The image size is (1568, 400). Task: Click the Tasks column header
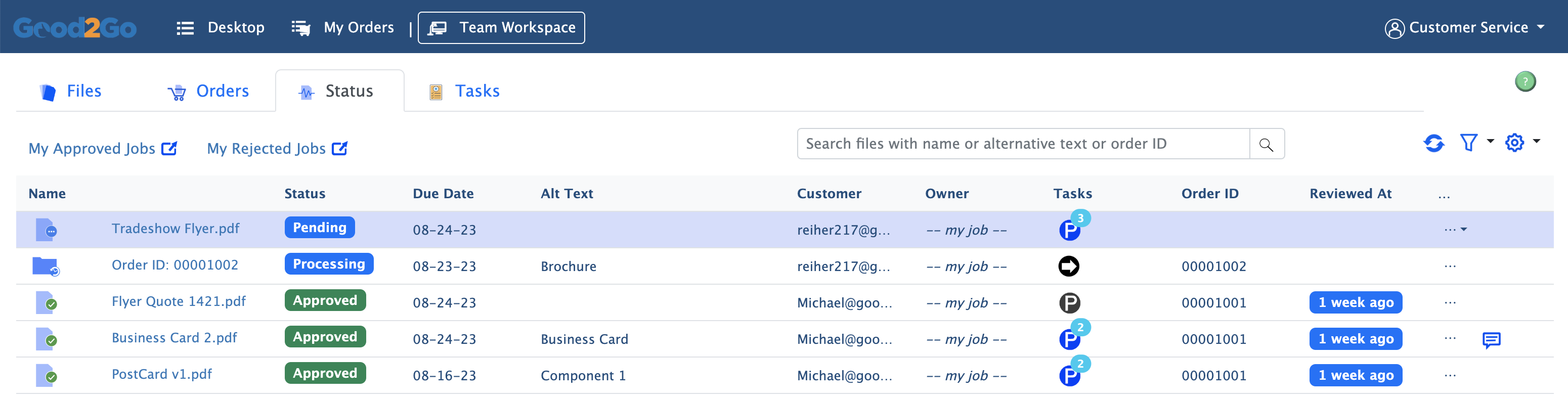click(1072, 194)
